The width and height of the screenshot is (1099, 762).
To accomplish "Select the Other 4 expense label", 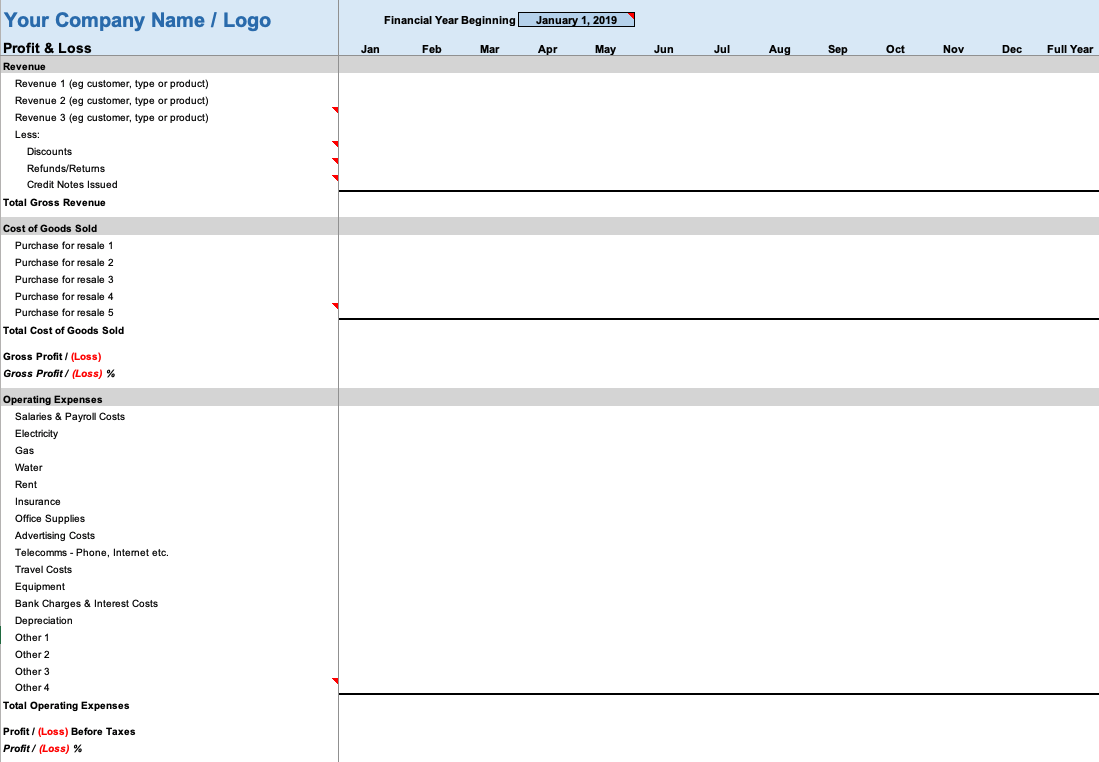I will tap(32, 687).
